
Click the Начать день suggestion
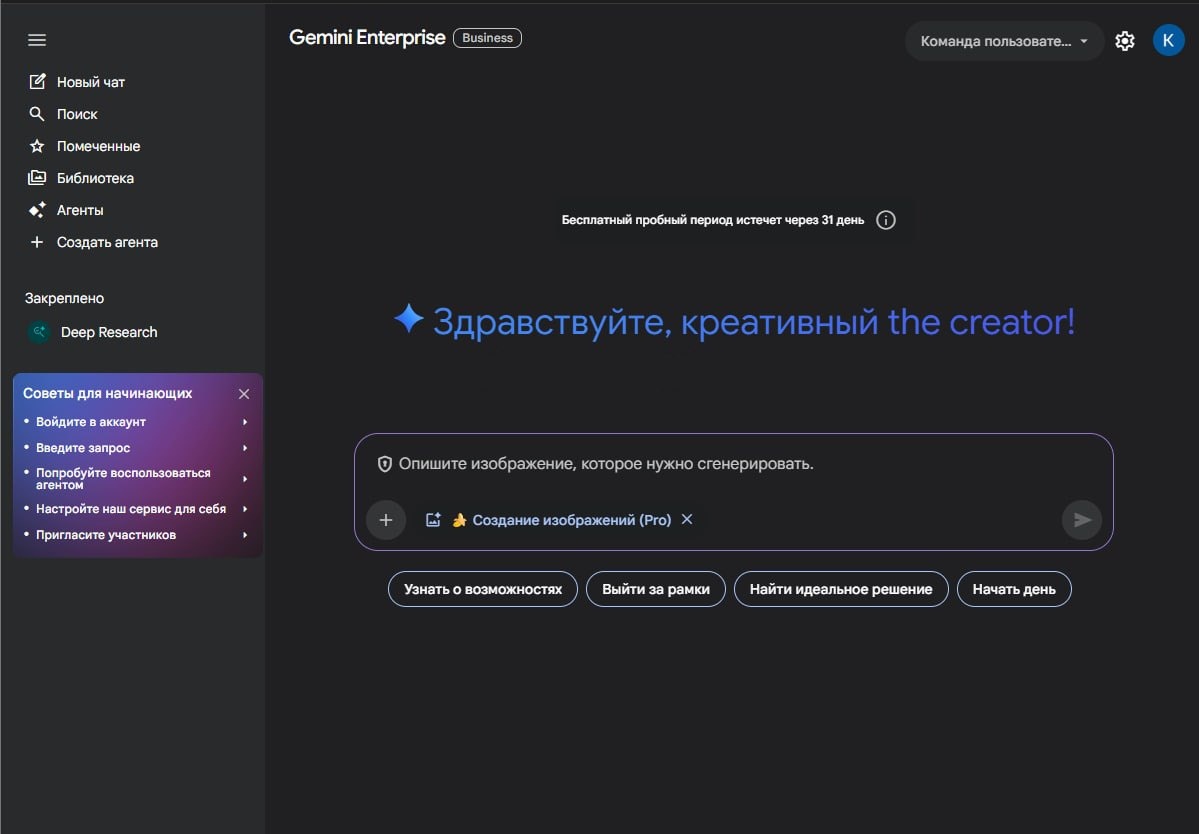(1014, 589)
